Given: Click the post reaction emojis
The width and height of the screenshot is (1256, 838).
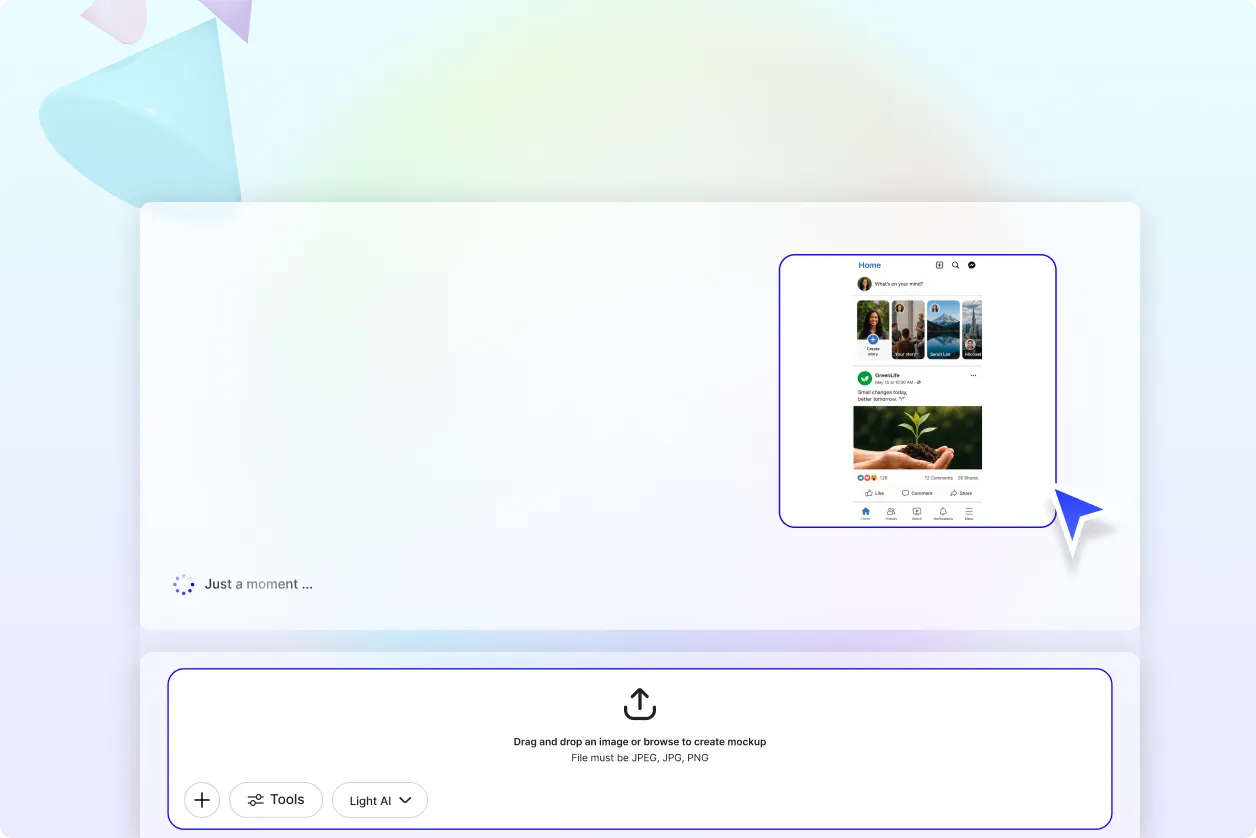Looking at the screenshot, I should (x=866, y=478).
